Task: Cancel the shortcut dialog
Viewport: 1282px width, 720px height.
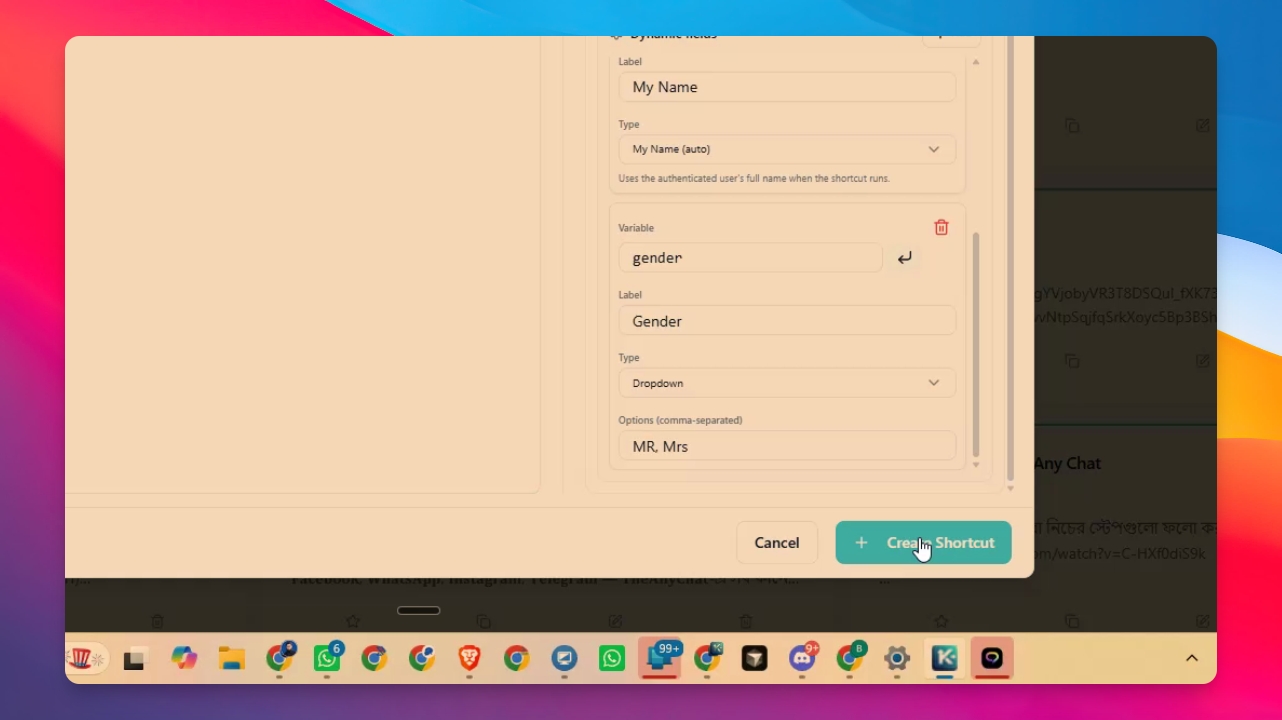Action: (x=777, y=542)
